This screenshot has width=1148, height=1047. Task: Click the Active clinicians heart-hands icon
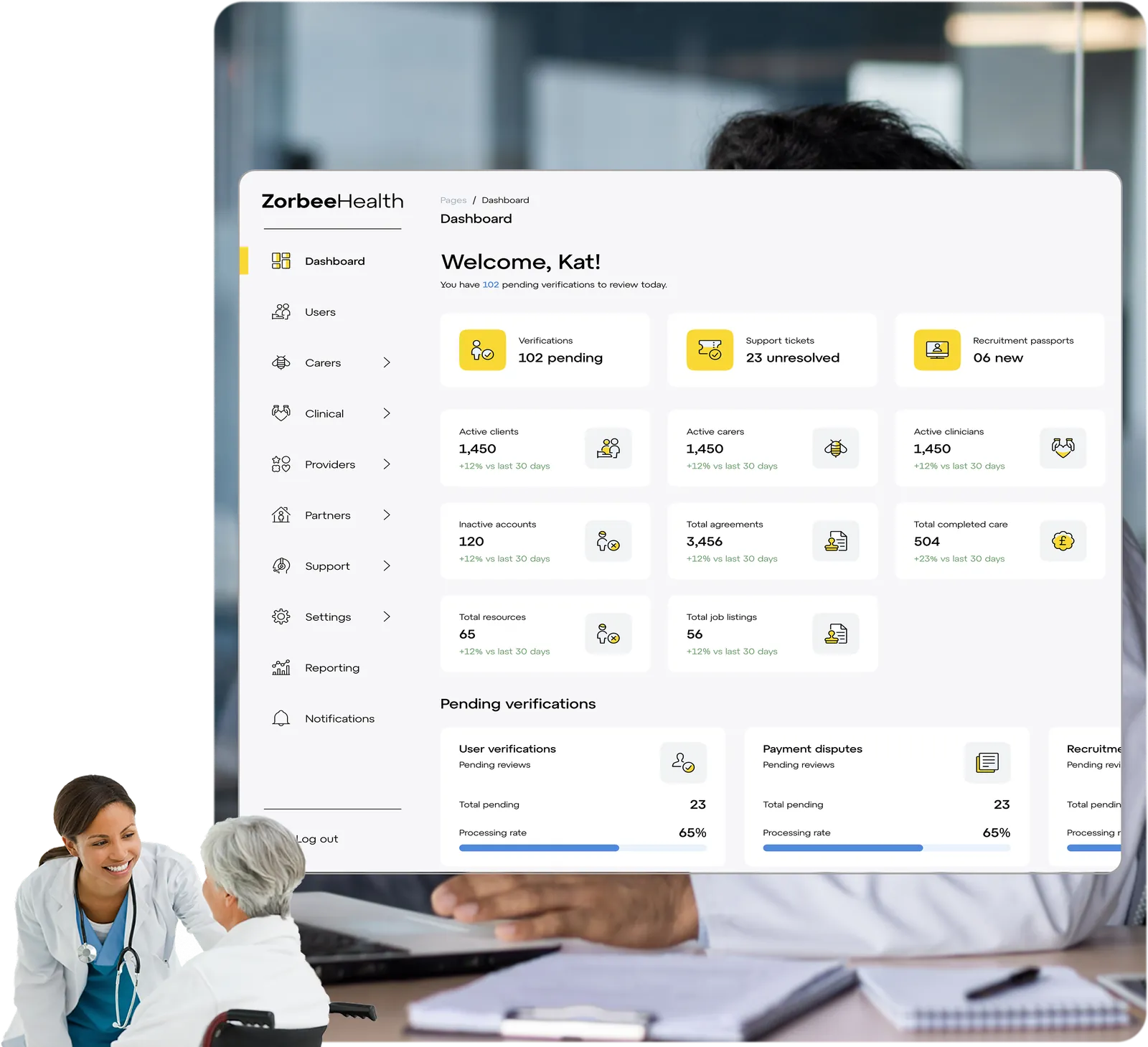(x=1063, y=449)
